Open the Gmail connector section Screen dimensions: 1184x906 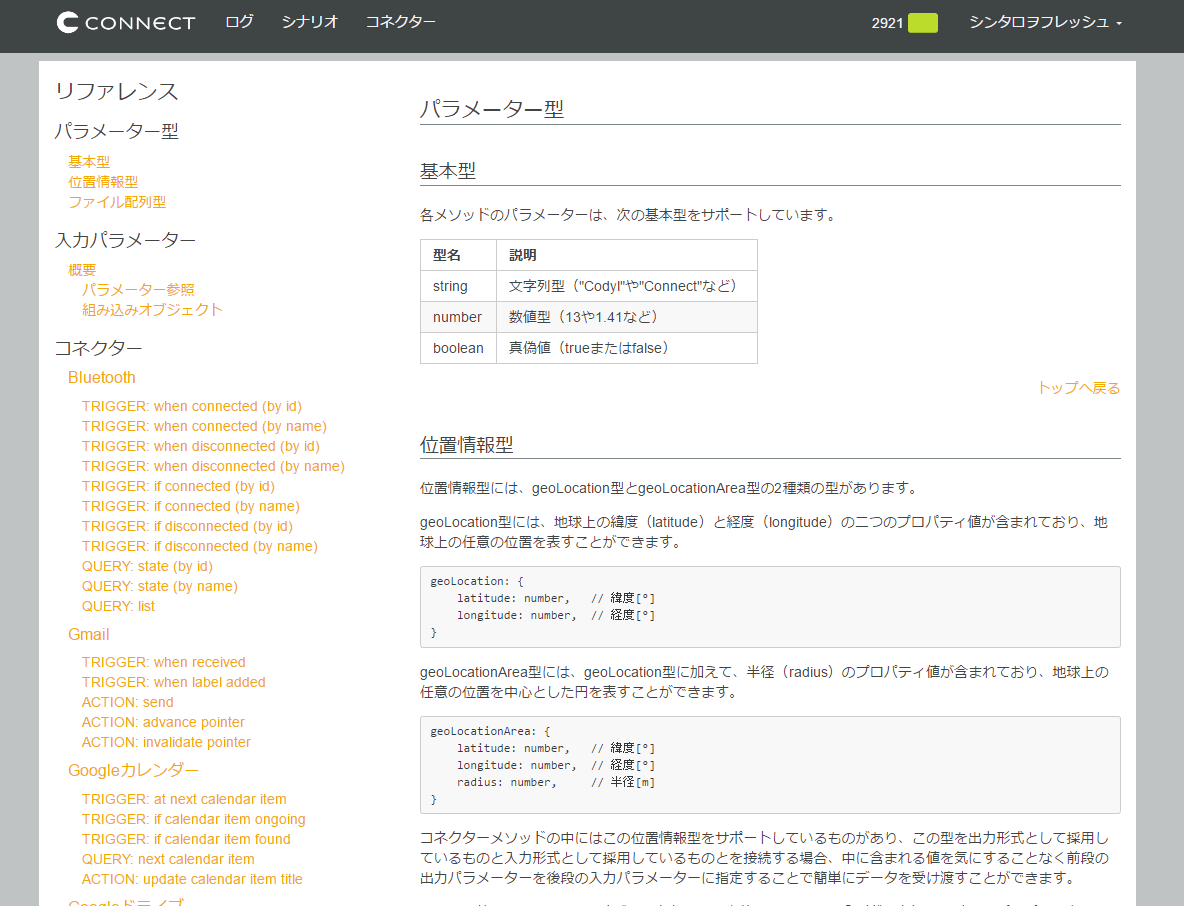click(88, 634)
